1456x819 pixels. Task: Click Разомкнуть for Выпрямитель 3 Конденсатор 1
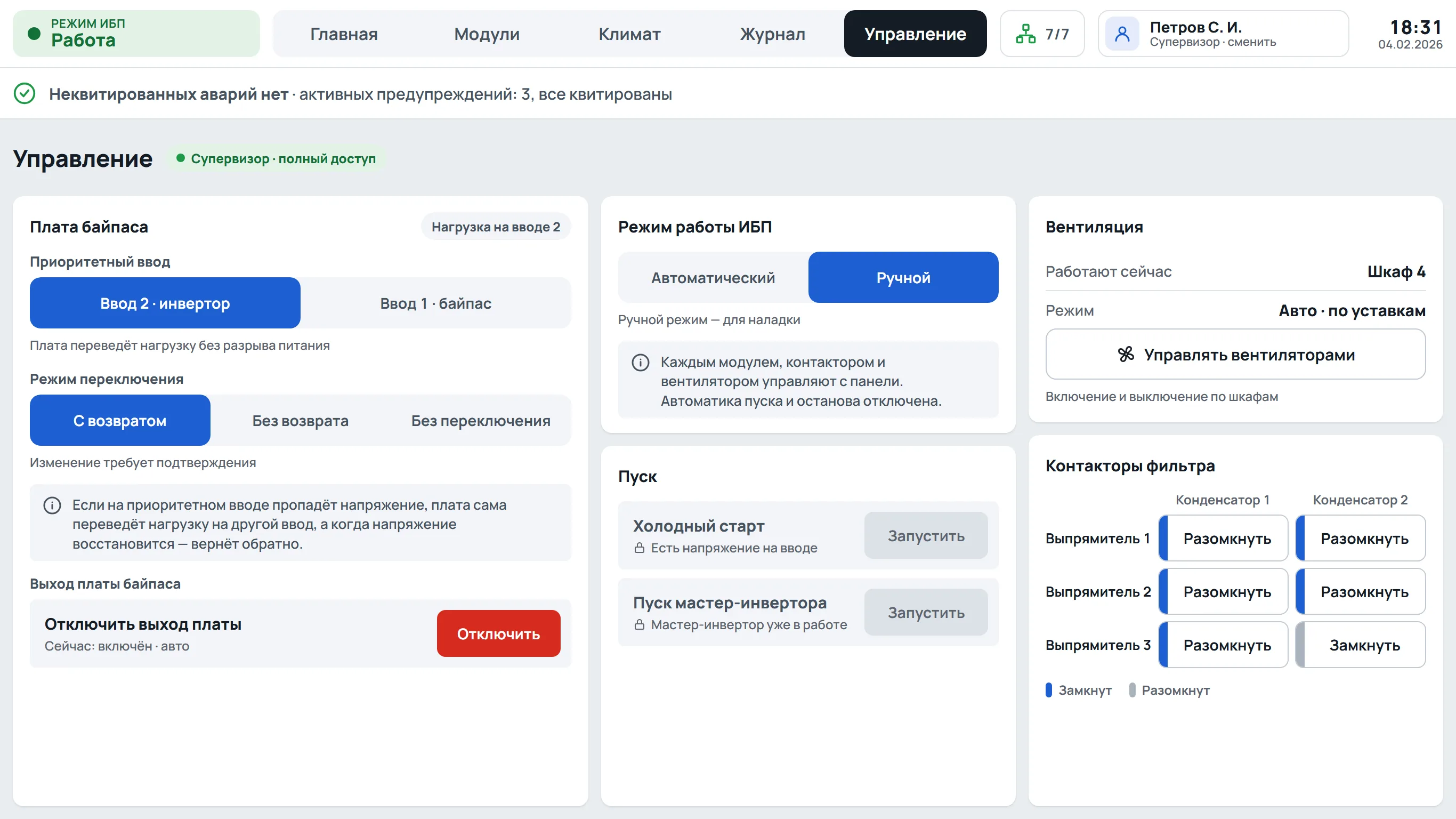(1223, 645)
